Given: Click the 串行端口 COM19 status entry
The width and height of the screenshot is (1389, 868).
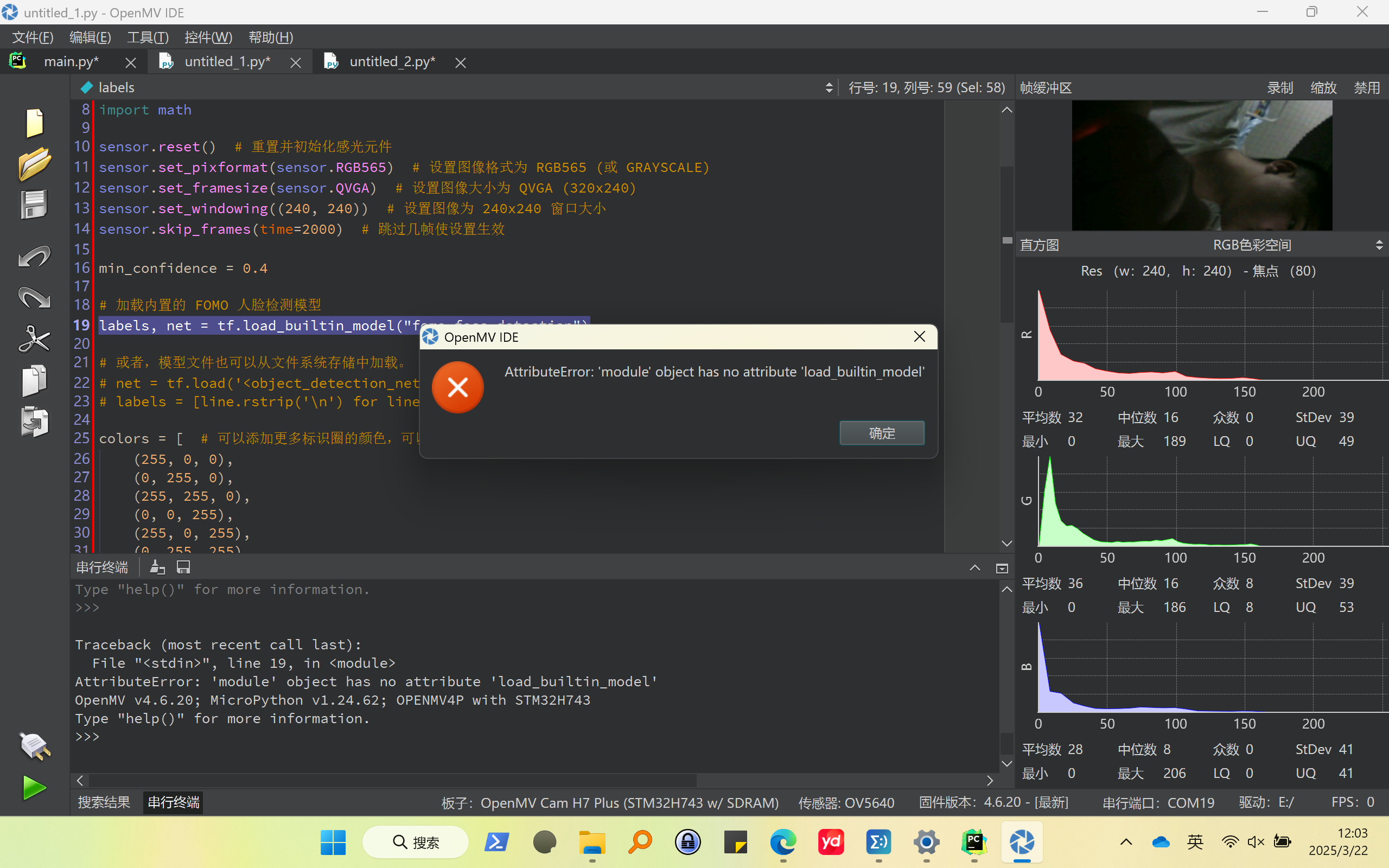Looking at the screenshot, I should tap(1158, 802).
